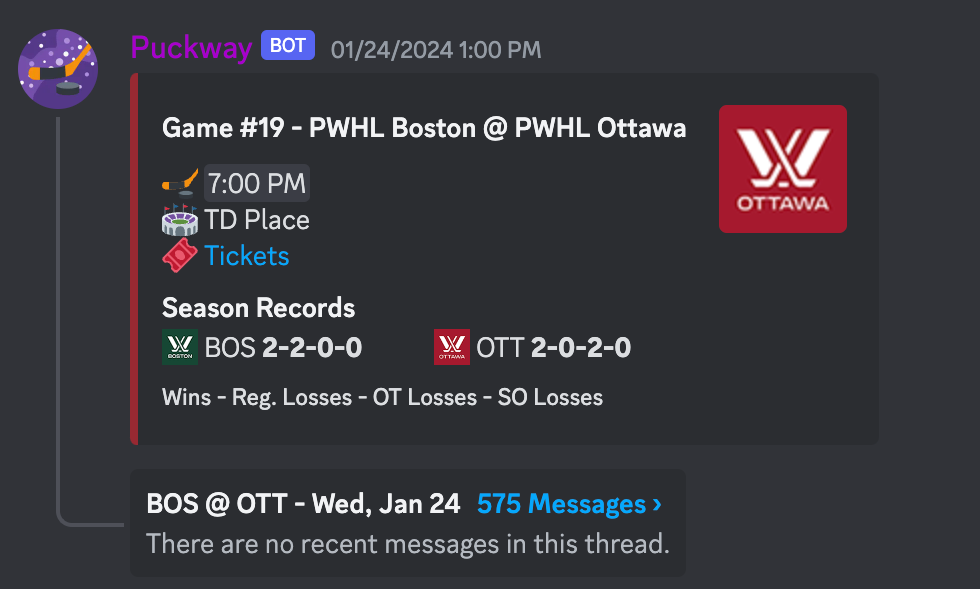Open the 575 Messages thread link

561,504
